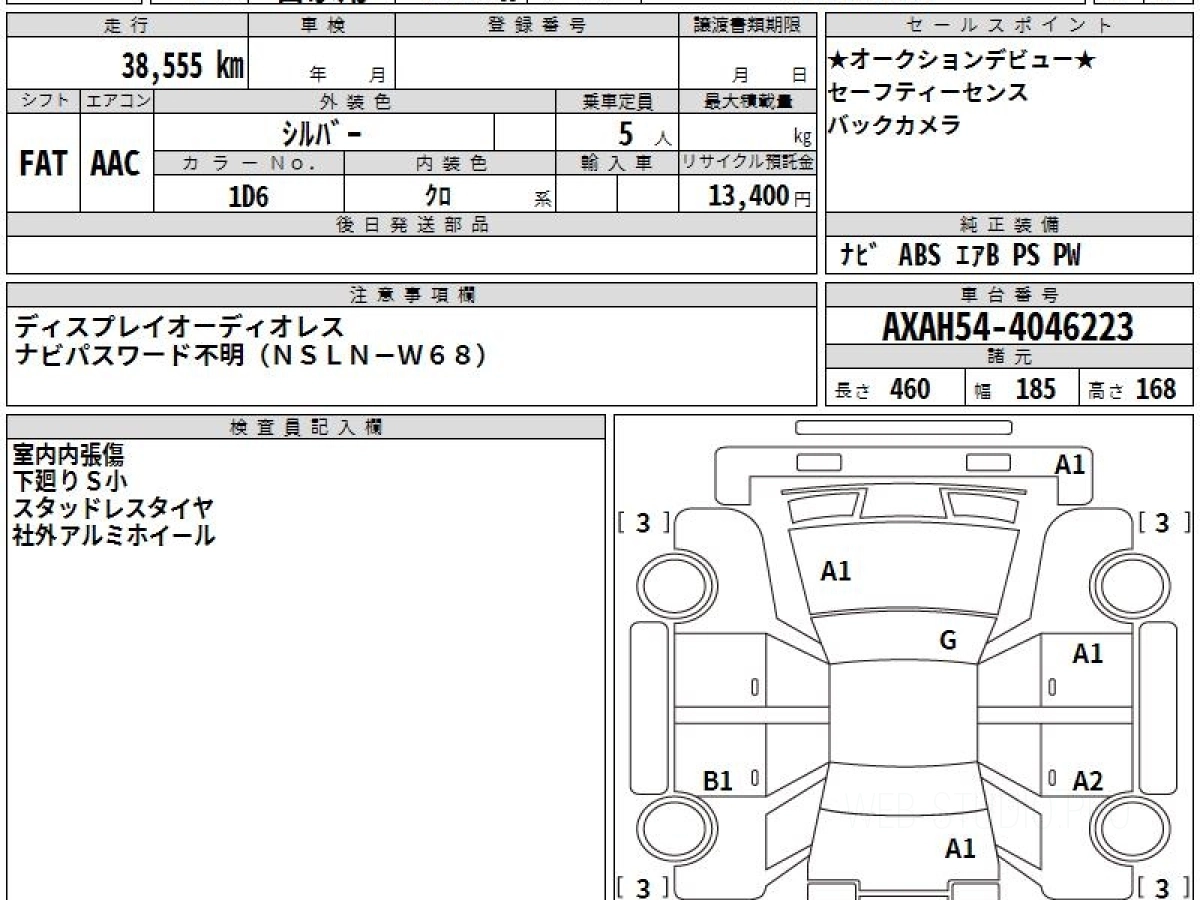This screenshot has height=900, width=1200.
Task: Click the 5 人 seating capacity value
Action: 644,134
